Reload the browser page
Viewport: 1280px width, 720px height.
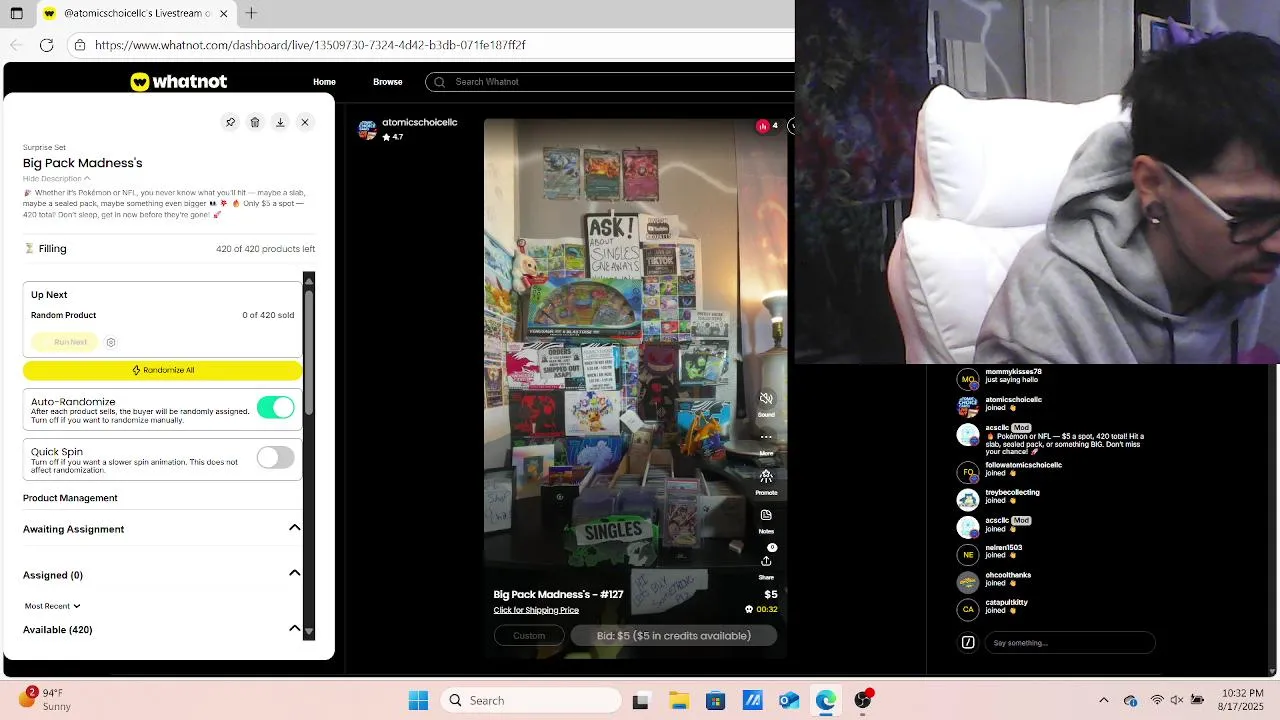[46, 45]
